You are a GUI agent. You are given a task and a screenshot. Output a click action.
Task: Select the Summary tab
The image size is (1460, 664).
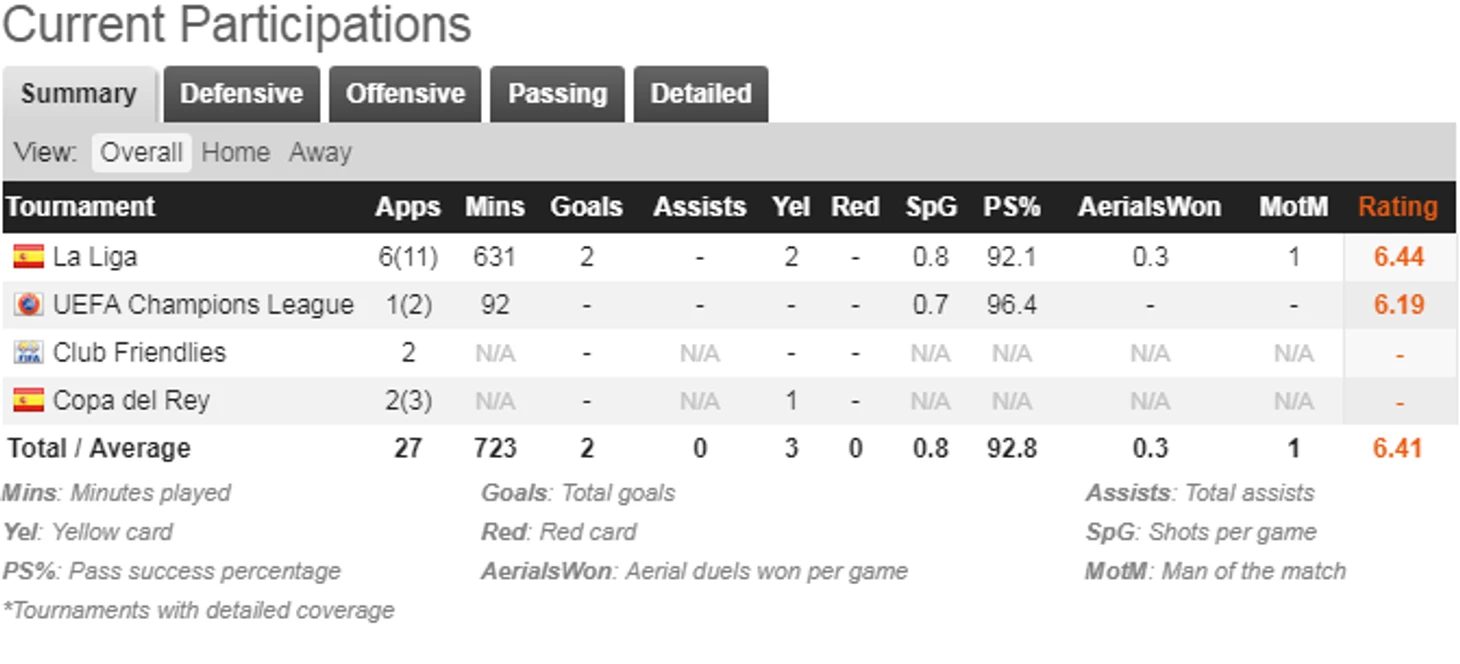point(79,94)
